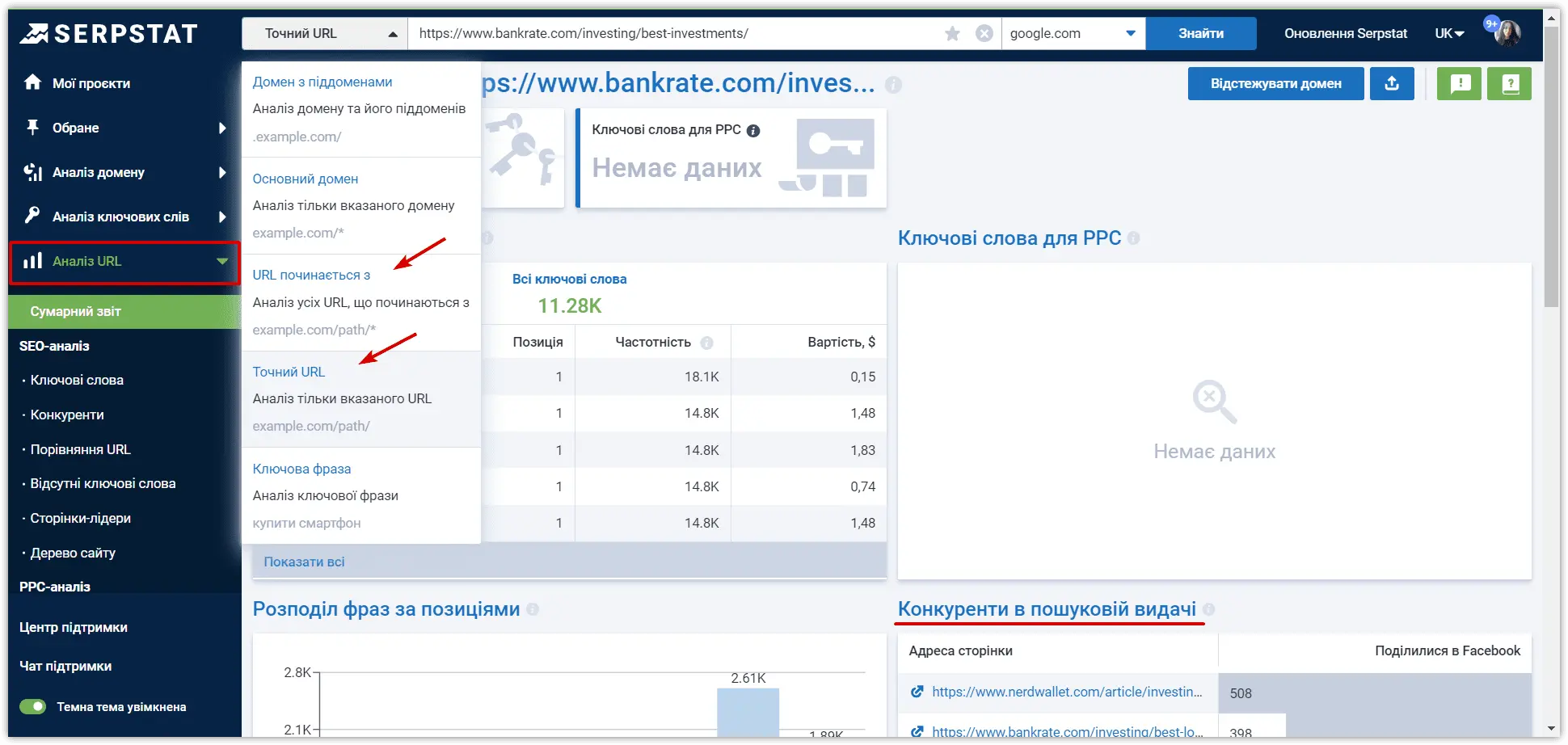Screen dimensions: 1568x745
Task: Open the nerdwallet.com competitor link
Action: [1067, 692]
